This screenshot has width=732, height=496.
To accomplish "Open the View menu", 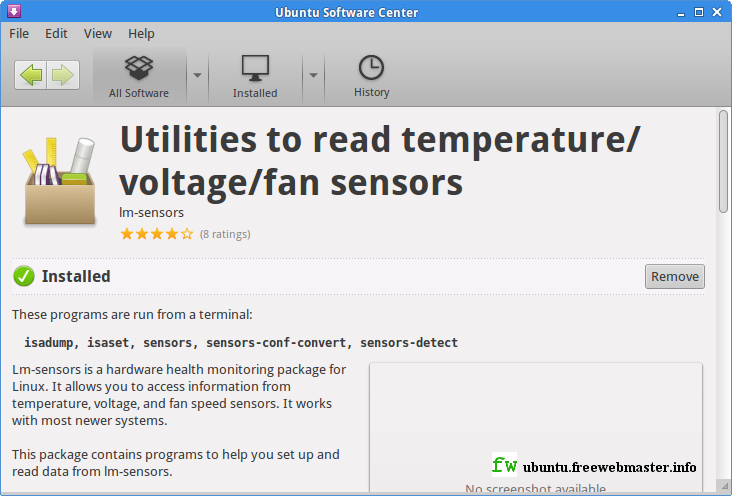I will [98, 34].
